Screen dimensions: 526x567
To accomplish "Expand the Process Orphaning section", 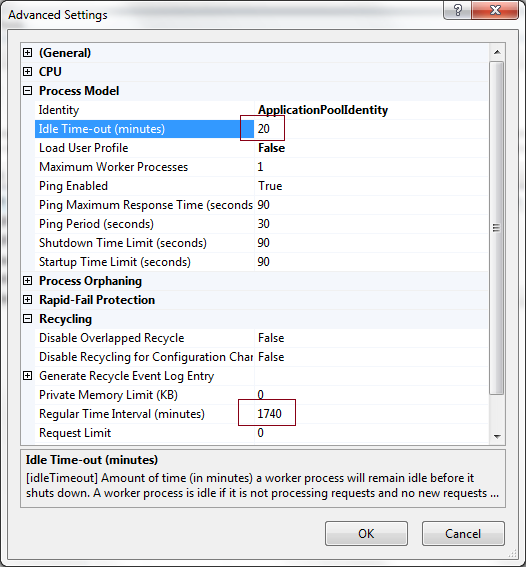I will click(x=27, y=281).
